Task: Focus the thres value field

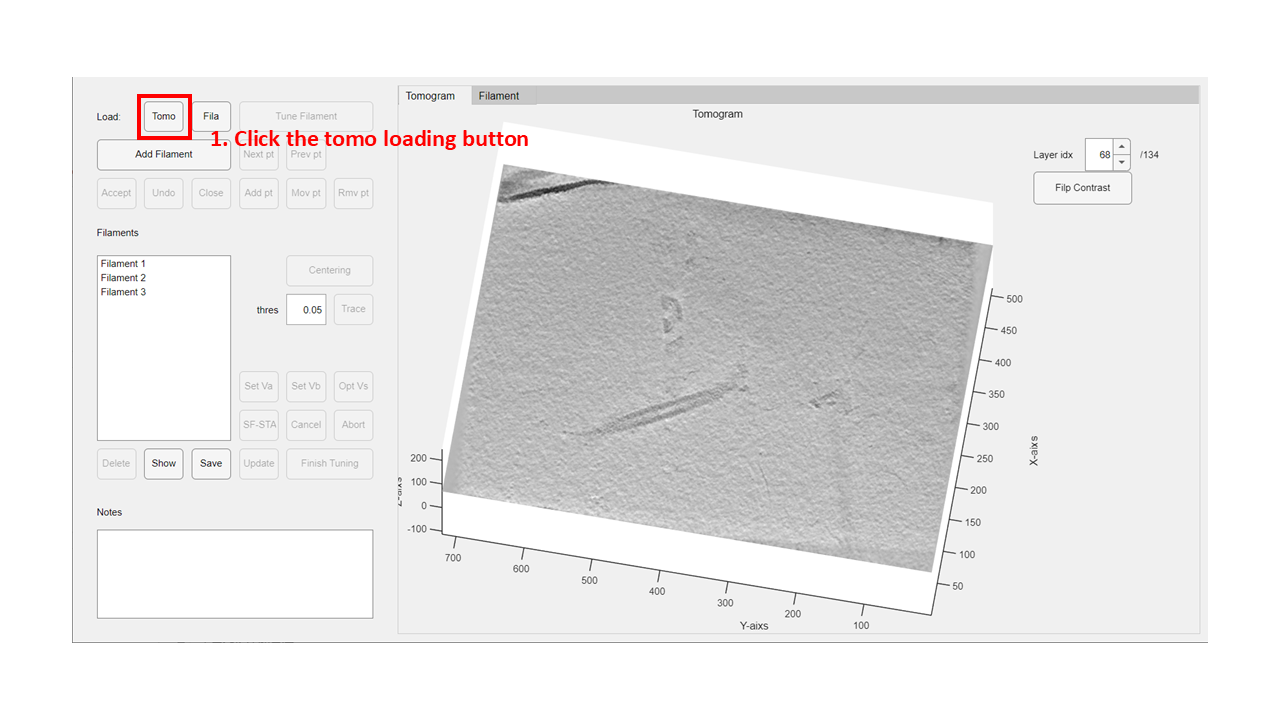Action: pyautogui.click(x=306, y=309)
